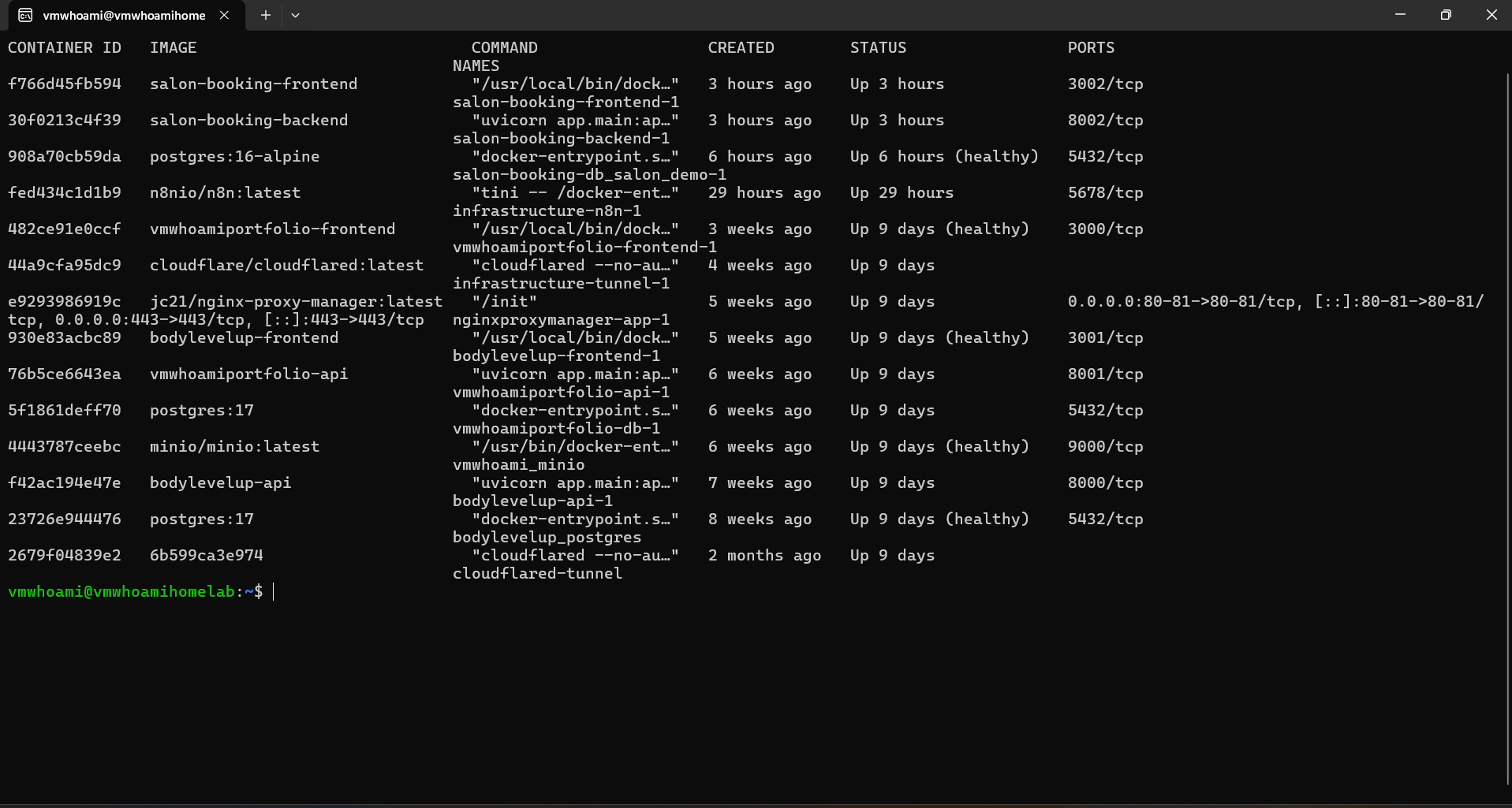Click container ID 30f0213c4f39
Image resolution: width=1512 pixels, height=808 pixels.
65,120
